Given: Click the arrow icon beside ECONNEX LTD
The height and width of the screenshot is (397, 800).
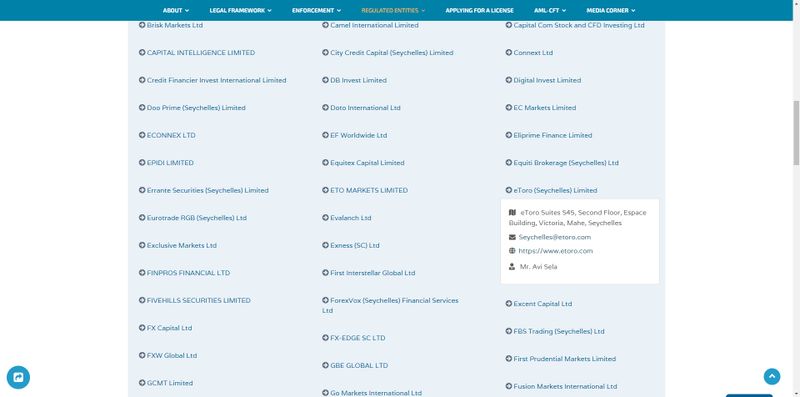Looking at the screenshot, I should (x=142, y=135).
